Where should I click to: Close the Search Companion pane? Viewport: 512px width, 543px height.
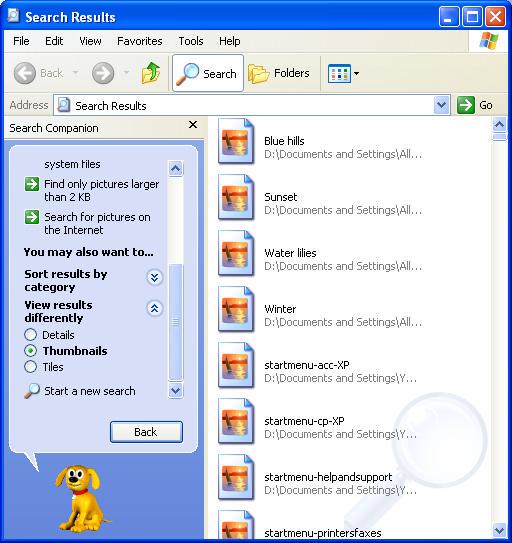193,125
